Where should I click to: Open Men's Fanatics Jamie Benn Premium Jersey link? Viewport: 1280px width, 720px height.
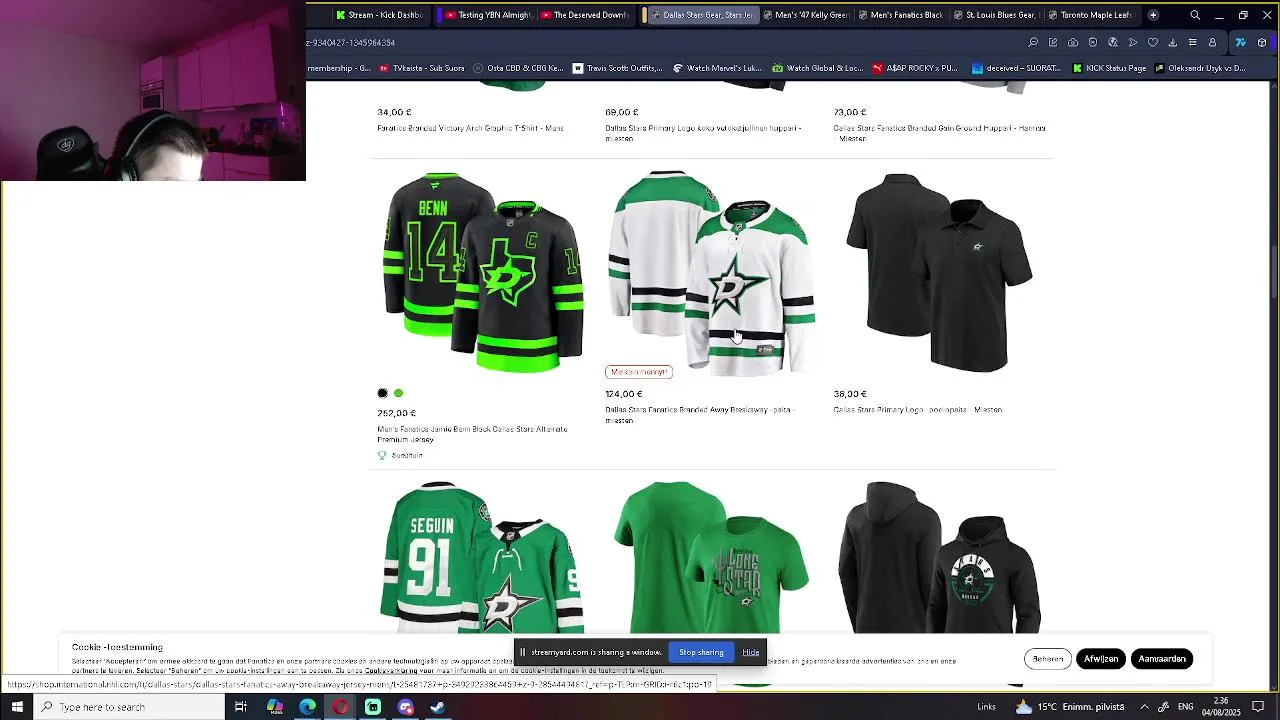point(472,434)
